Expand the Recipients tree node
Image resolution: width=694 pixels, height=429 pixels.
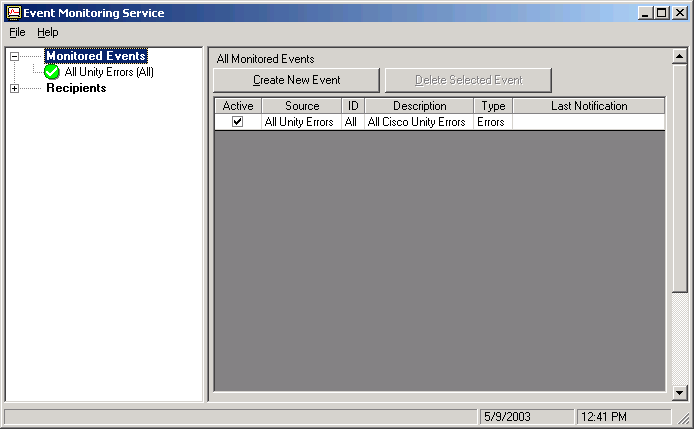14,88
